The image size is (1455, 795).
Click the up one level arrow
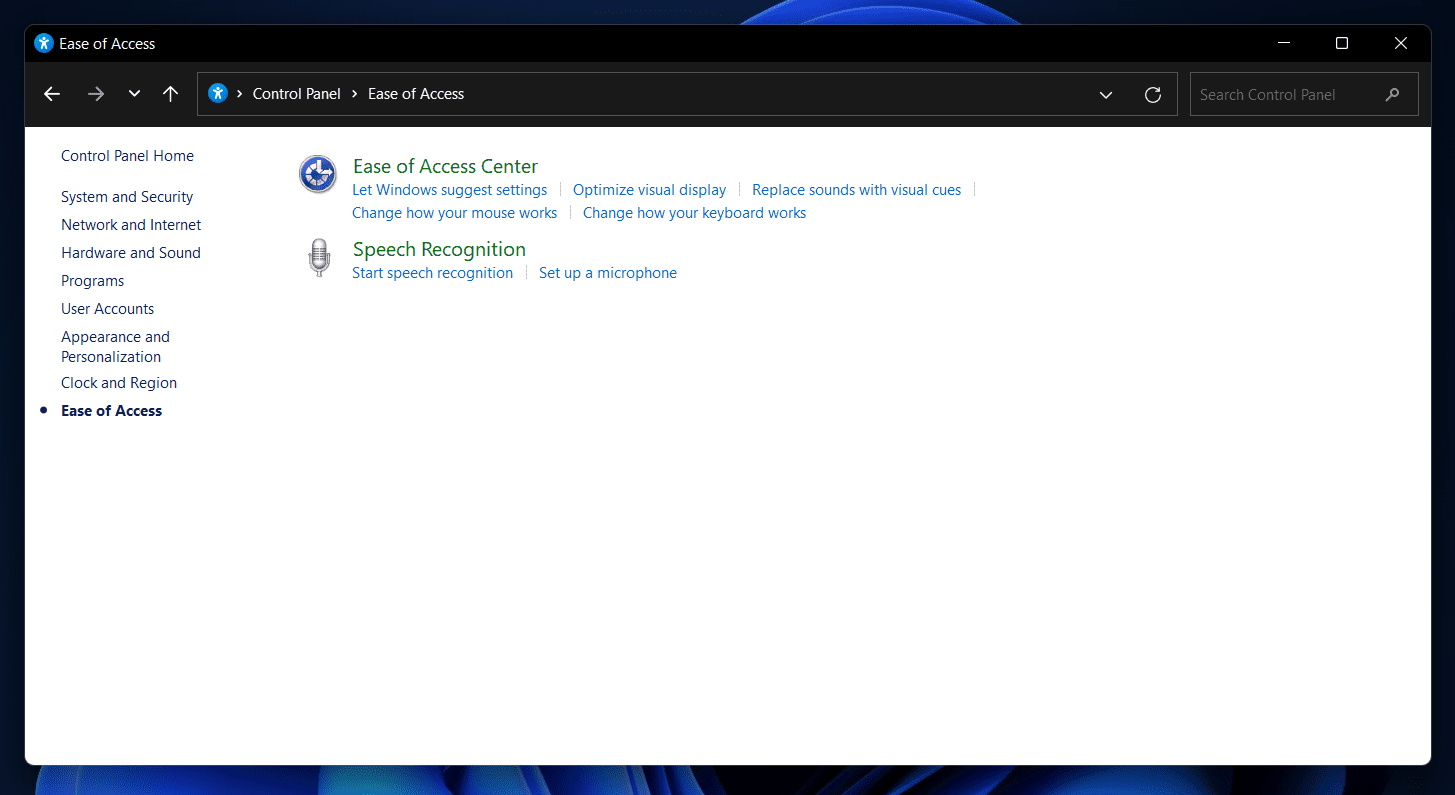(x=171, y=94)
